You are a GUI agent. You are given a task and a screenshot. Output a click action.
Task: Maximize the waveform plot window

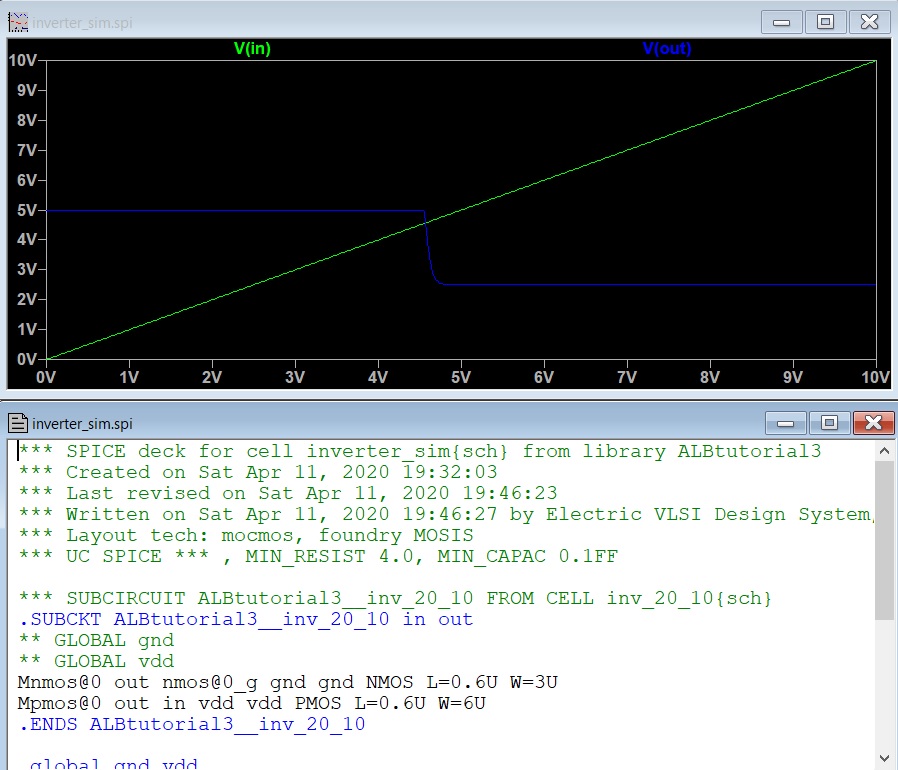[825, 21]
